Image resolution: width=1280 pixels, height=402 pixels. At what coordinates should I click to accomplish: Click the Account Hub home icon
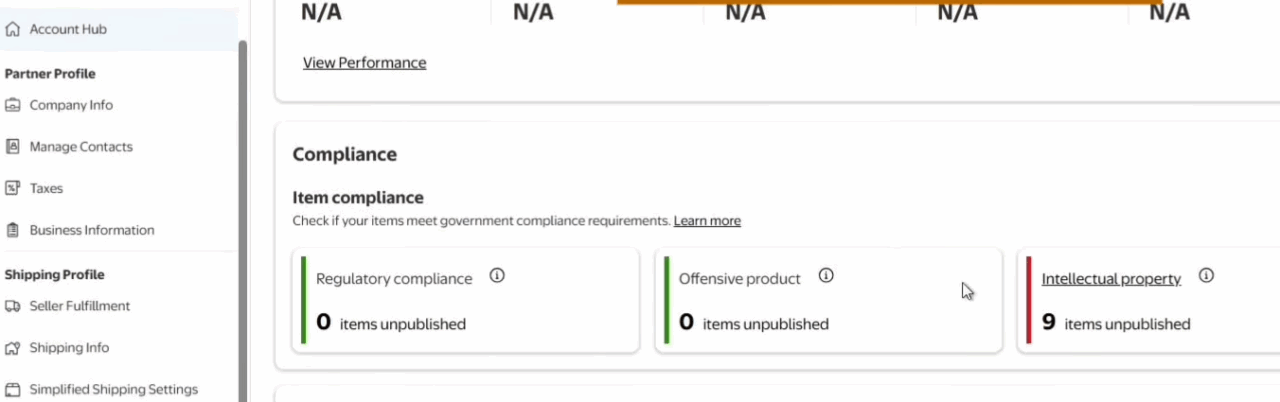pyautogui.click(x=13, y=30)
